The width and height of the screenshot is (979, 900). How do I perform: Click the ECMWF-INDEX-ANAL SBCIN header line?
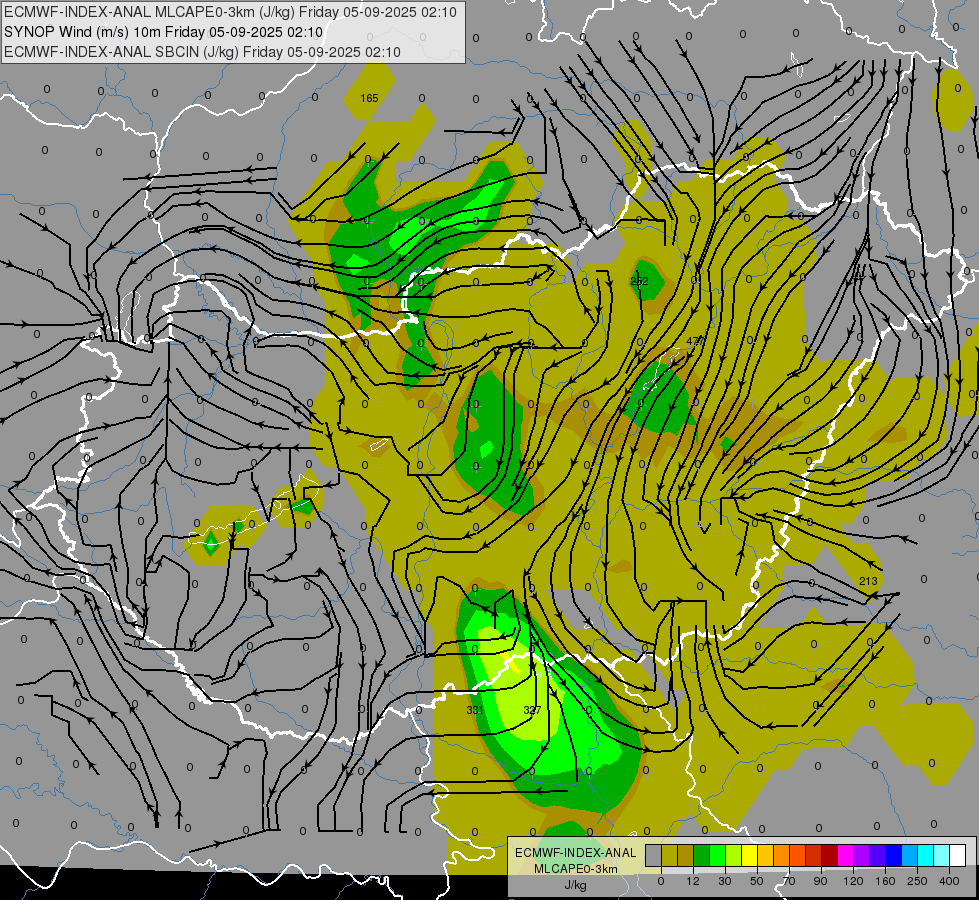click(x=202, y=52)
